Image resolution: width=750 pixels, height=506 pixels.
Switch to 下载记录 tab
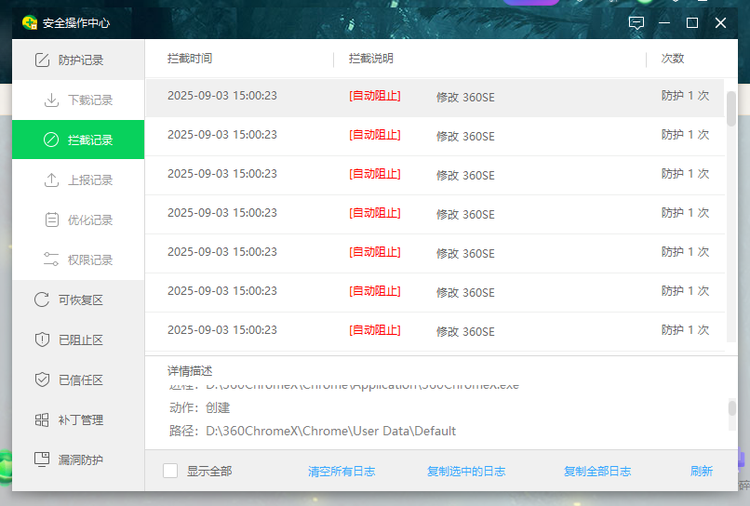pos(78,100)
